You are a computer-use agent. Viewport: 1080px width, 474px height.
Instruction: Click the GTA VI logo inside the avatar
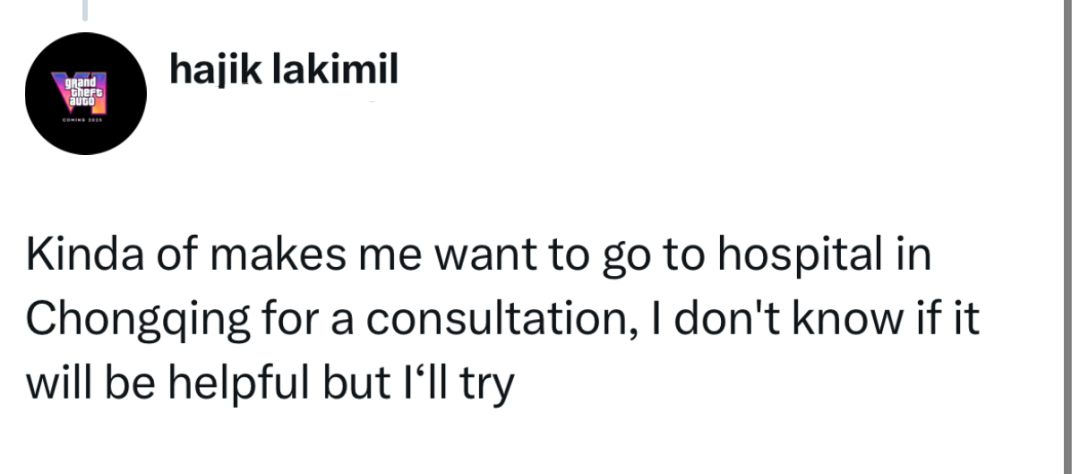pos(81,92)
